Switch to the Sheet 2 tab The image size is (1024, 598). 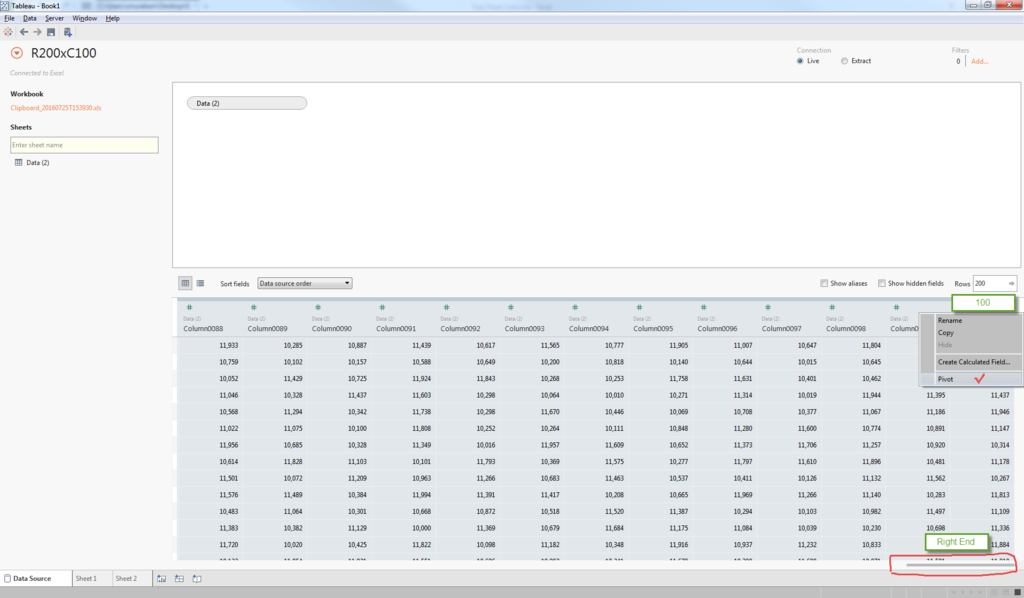click(127, 578)
